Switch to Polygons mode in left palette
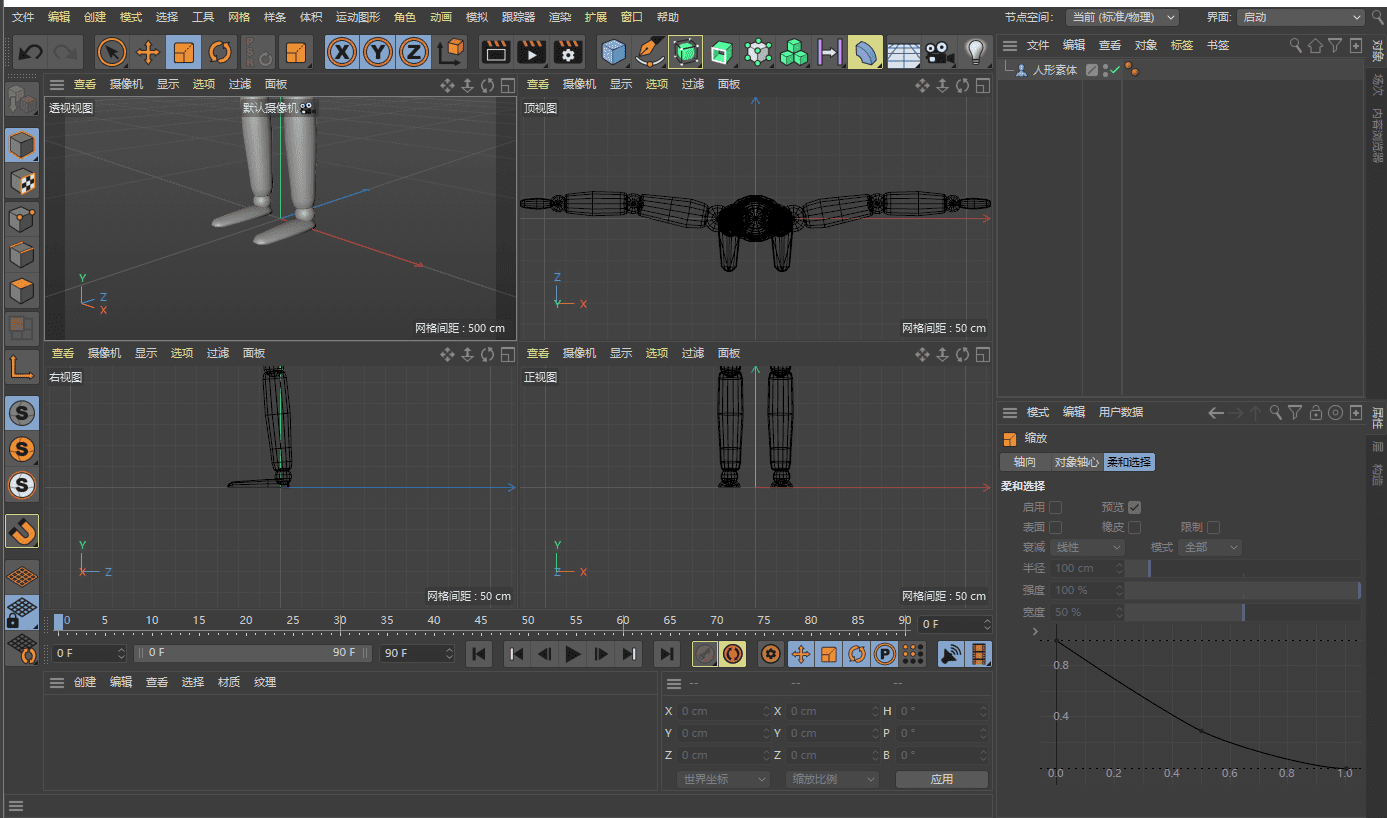Screen dimensions: 1387x818 (22, 290)
